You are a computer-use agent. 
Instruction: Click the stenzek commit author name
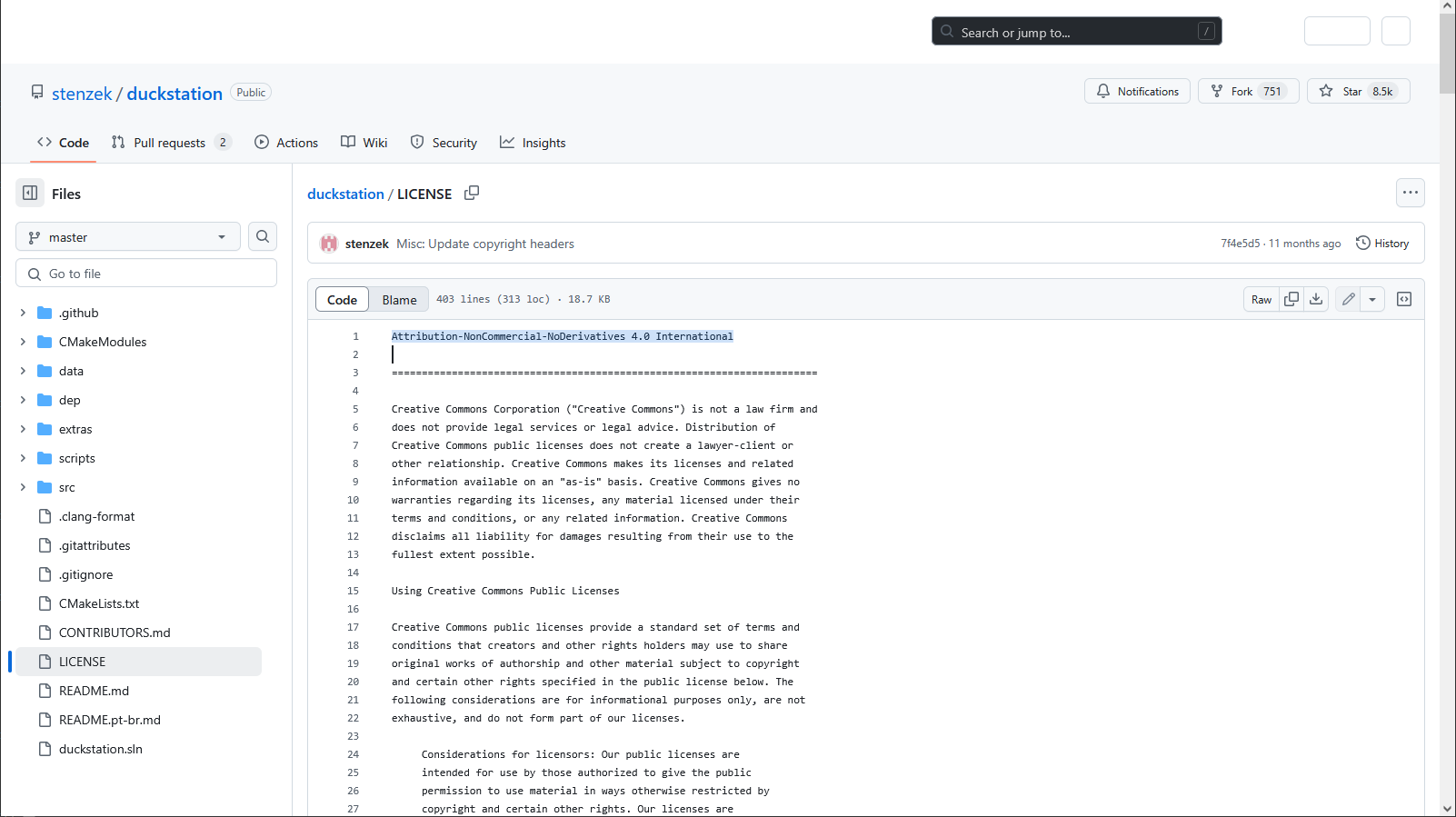(x=367, y=244)
